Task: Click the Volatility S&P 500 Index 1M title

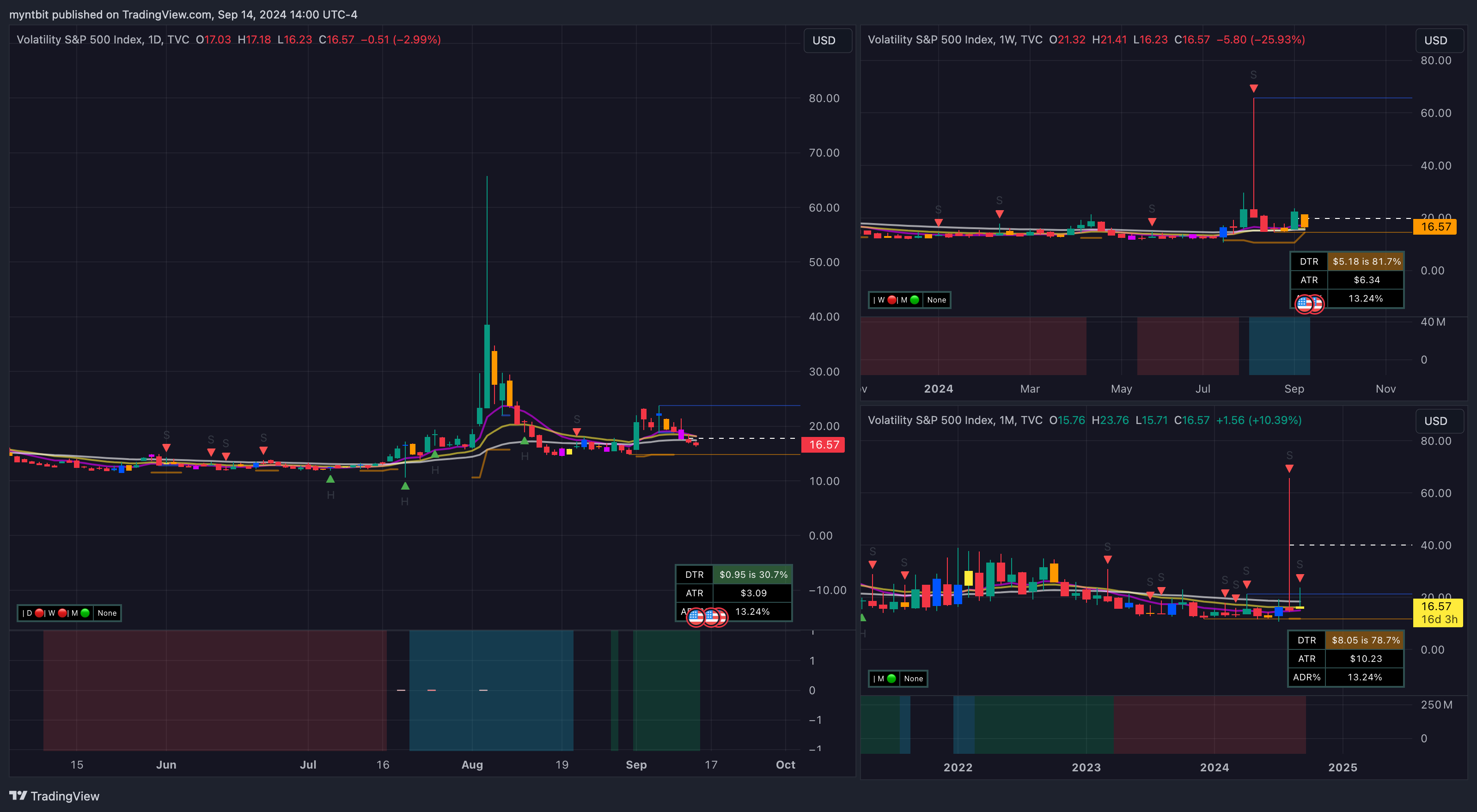Action: [955, 420]
